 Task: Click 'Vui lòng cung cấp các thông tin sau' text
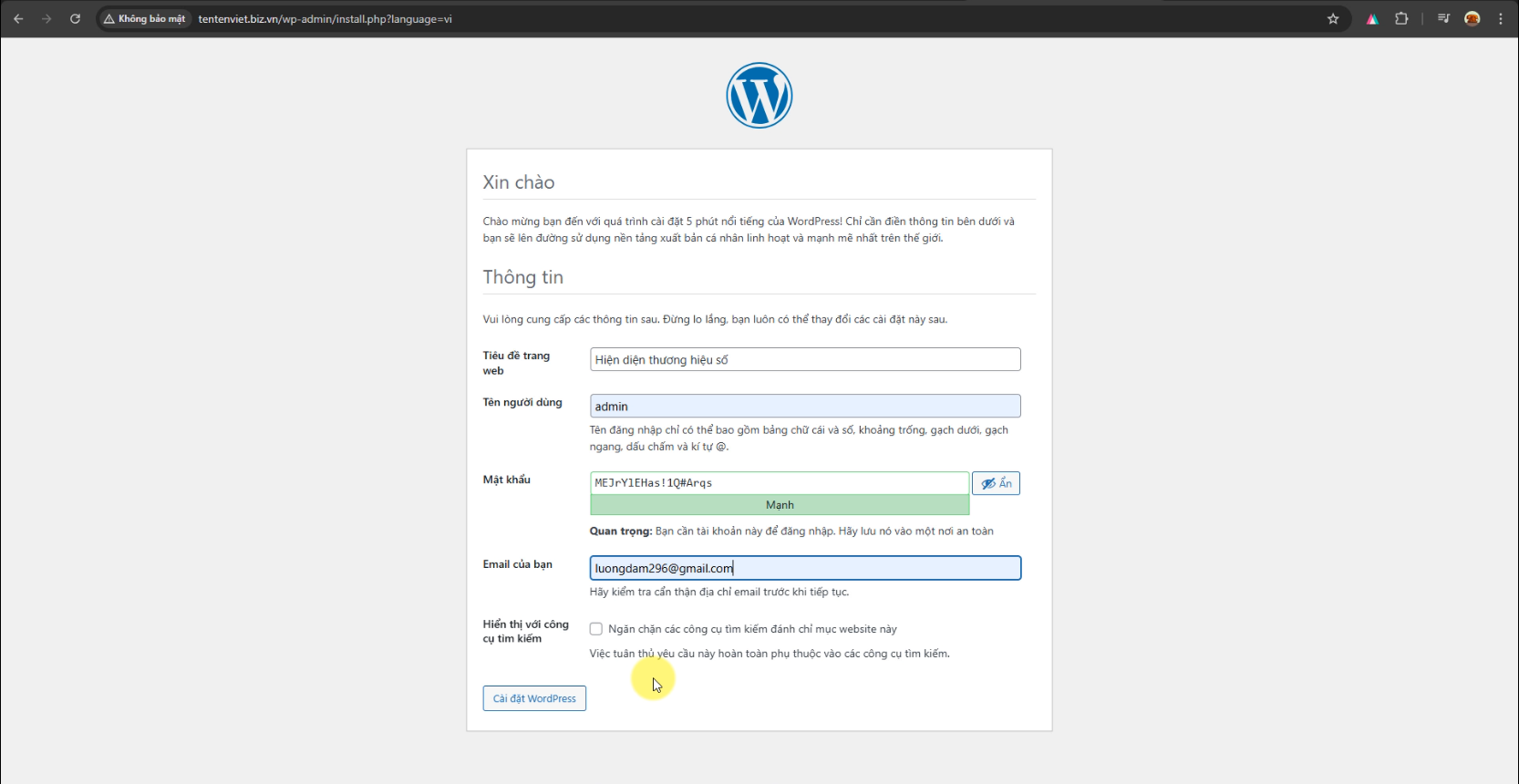pyautogui.click(x=715, y=319)
